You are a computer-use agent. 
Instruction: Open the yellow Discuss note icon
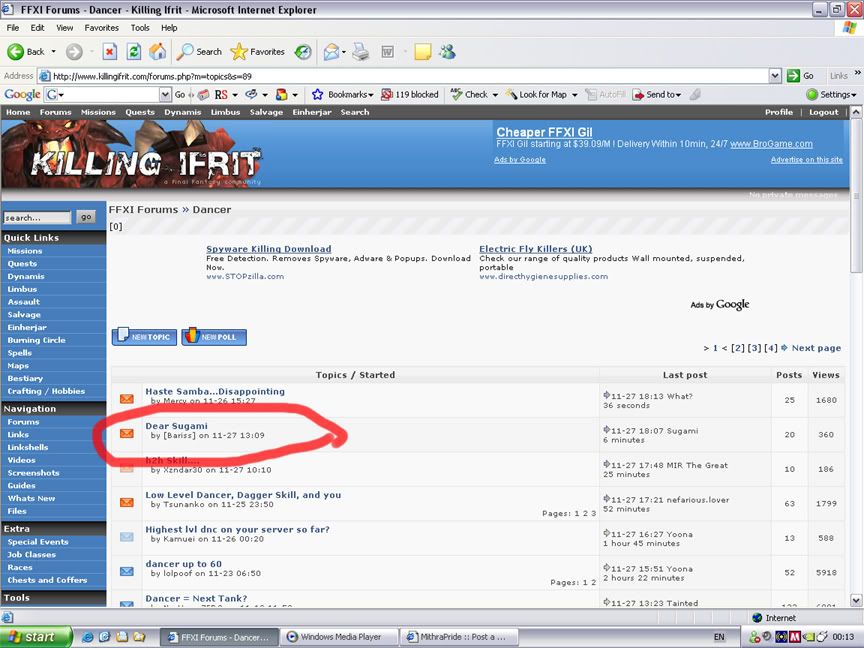[423, 52]
